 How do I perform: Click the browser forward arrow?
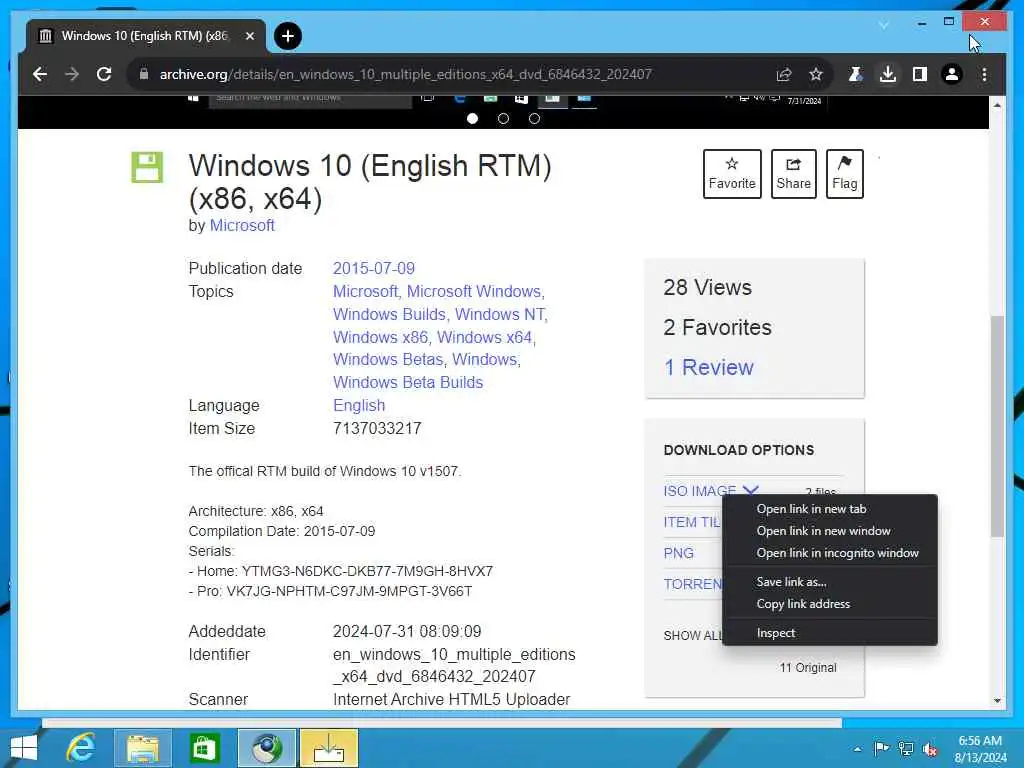pos(72,74)
